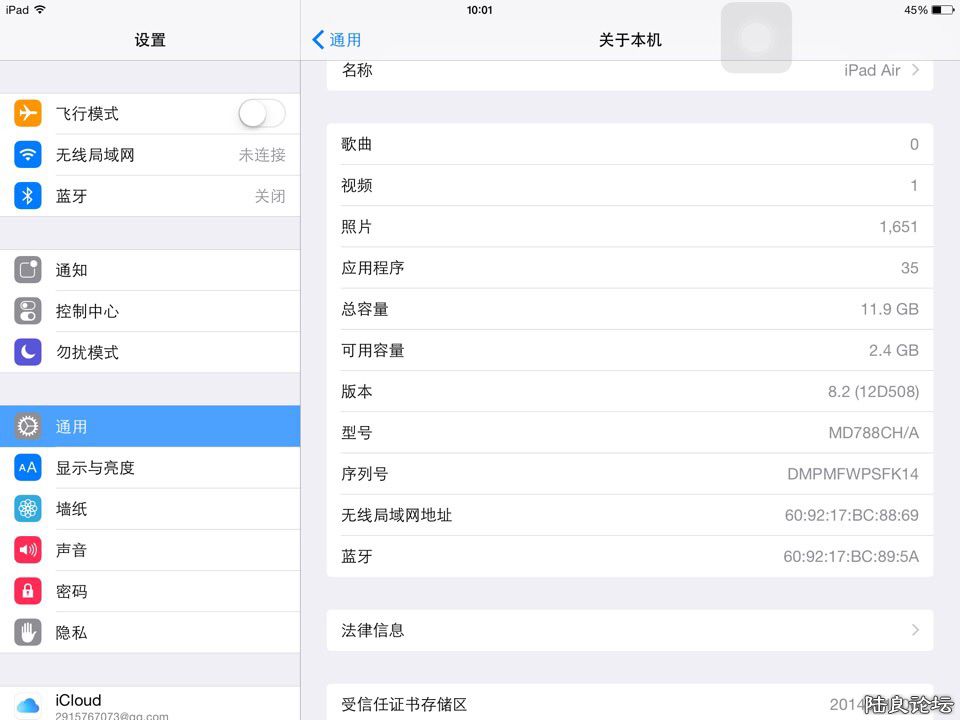Tap the Bluetooth icon in sidebar
The width and height of the screenshot is (960, 720).
pyautogui.click(x=28, y=196)
